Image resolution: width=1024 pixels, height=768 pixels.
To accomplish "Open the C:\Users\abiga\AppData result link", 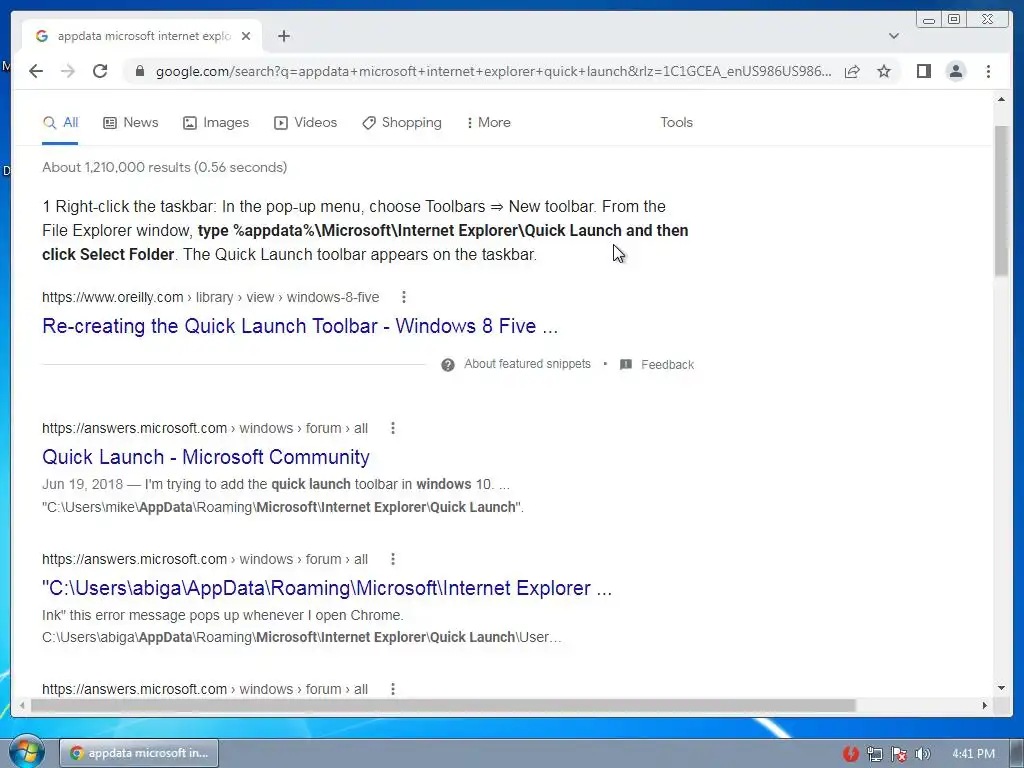I will (x=327, y=588).
